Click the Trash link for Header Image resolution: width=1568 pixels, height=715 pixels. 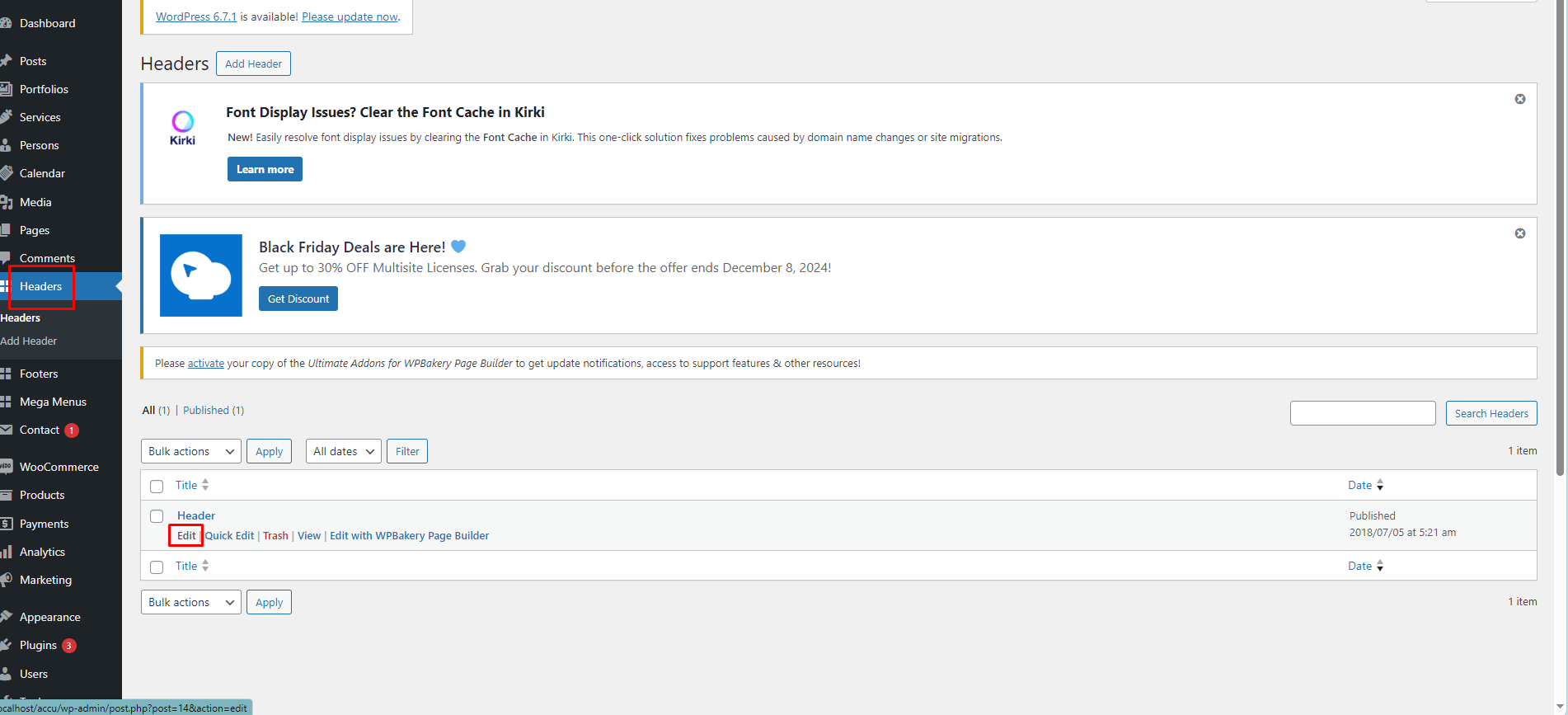pyautogui.click(x=275, y=535)
